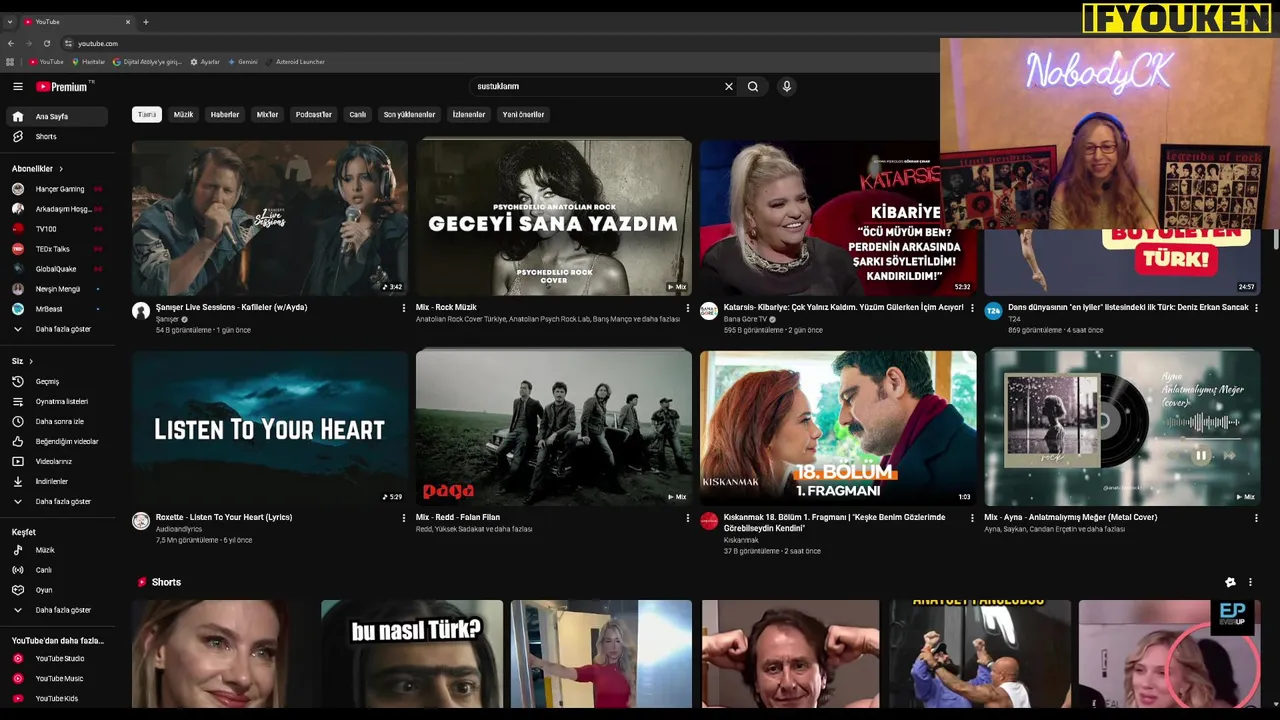Go back in Chrome
1280x720 pixels.
11,43
